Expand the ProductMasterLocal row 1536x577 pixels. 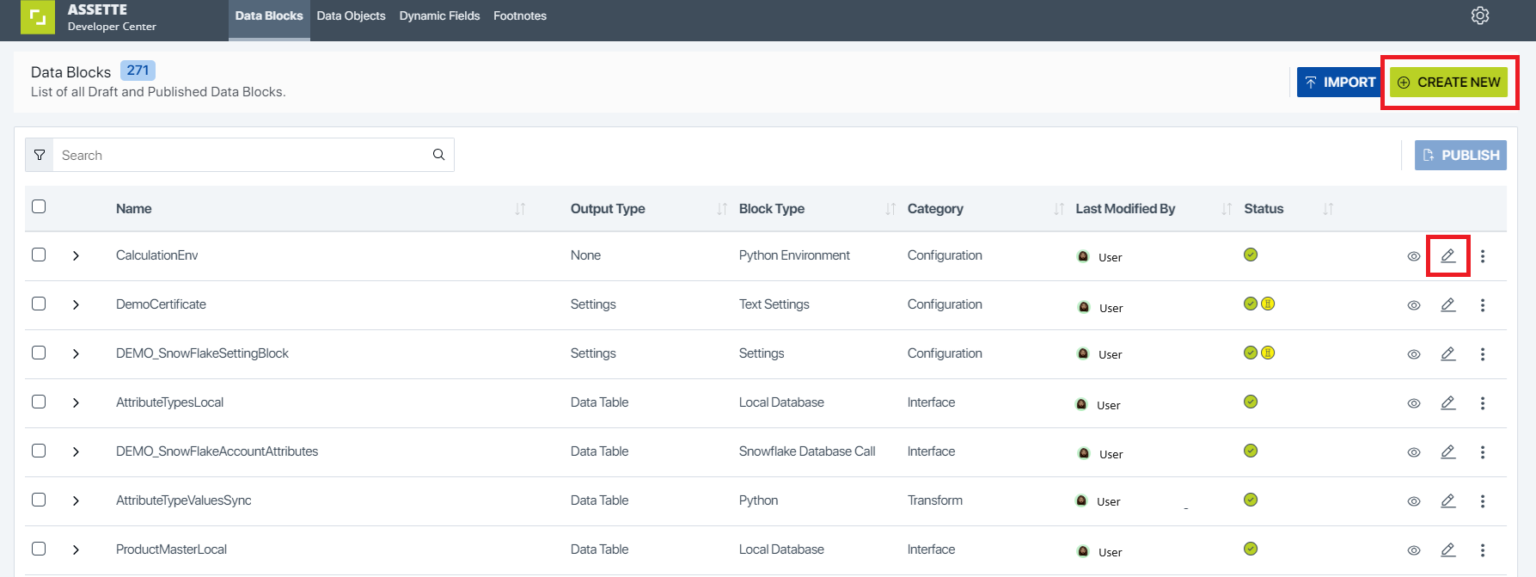[x=74, y=549]
